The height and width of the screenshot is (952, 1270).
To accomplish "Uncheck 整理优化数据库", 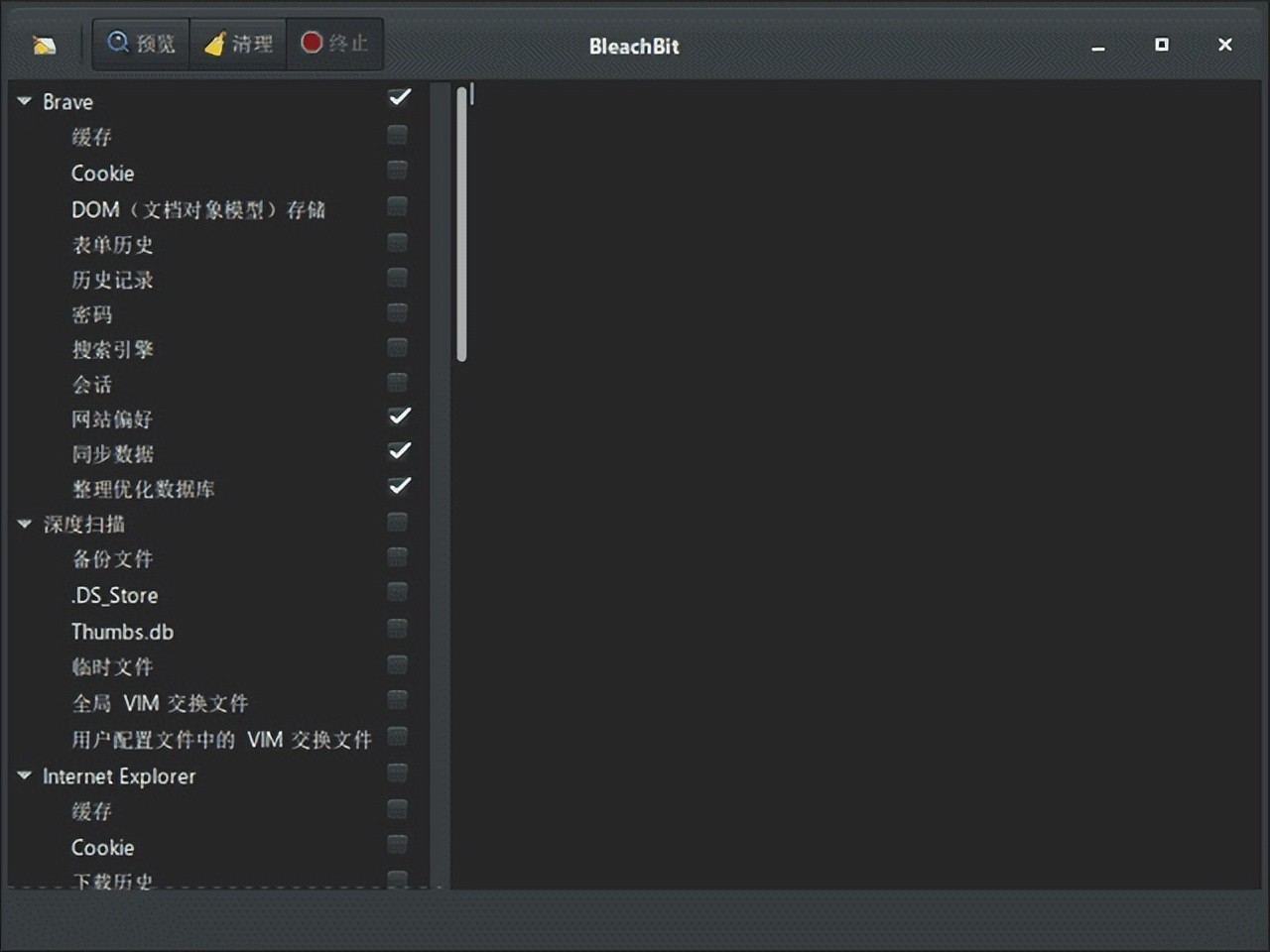I will click(x=399, y=487).
